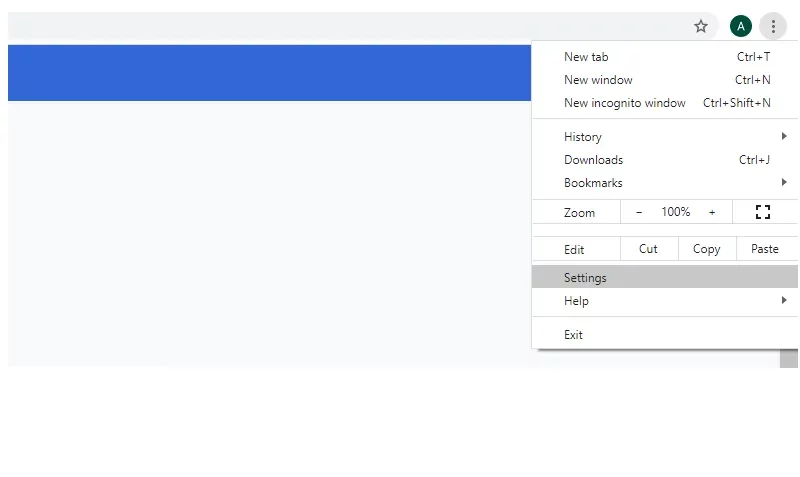Click the address bar field
The image size is (800, 477).
[347, 26]
